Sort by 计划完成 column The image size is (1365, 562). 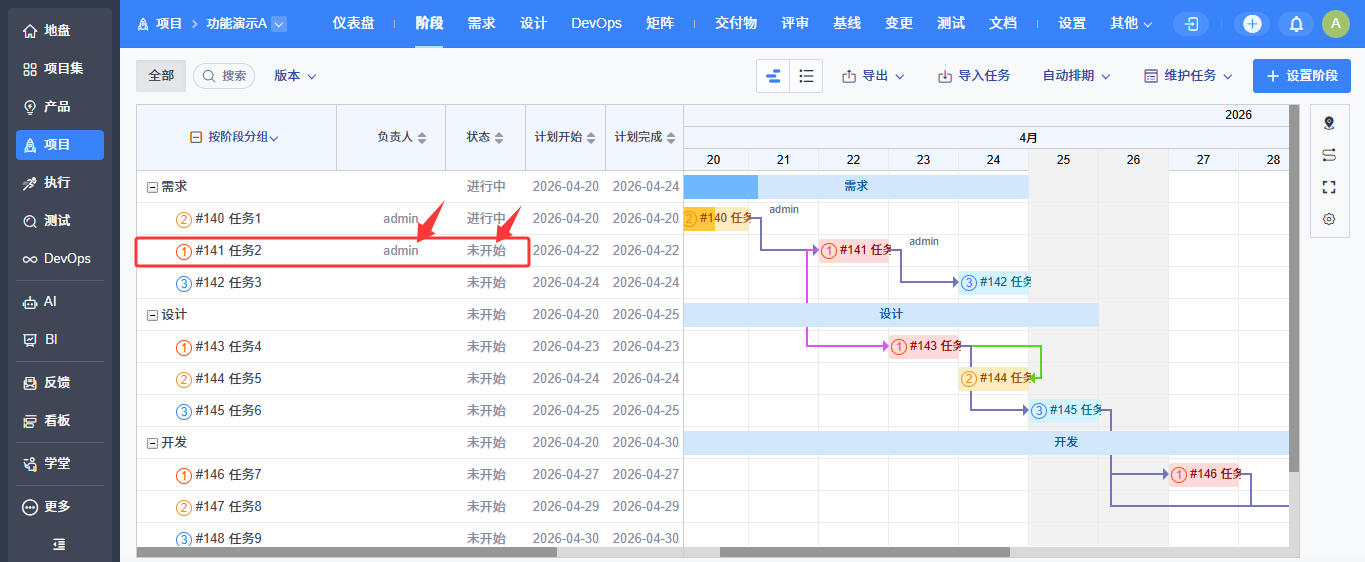coord(645,137)
